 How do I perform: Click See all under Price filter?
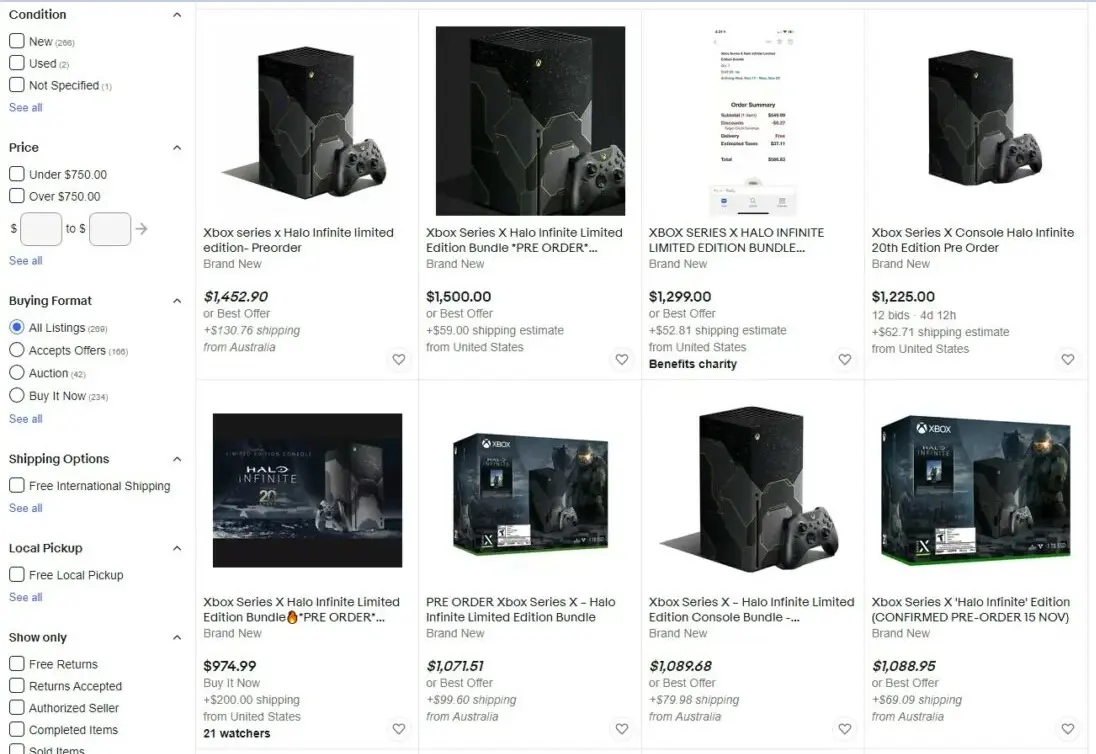tap(26, 261)
